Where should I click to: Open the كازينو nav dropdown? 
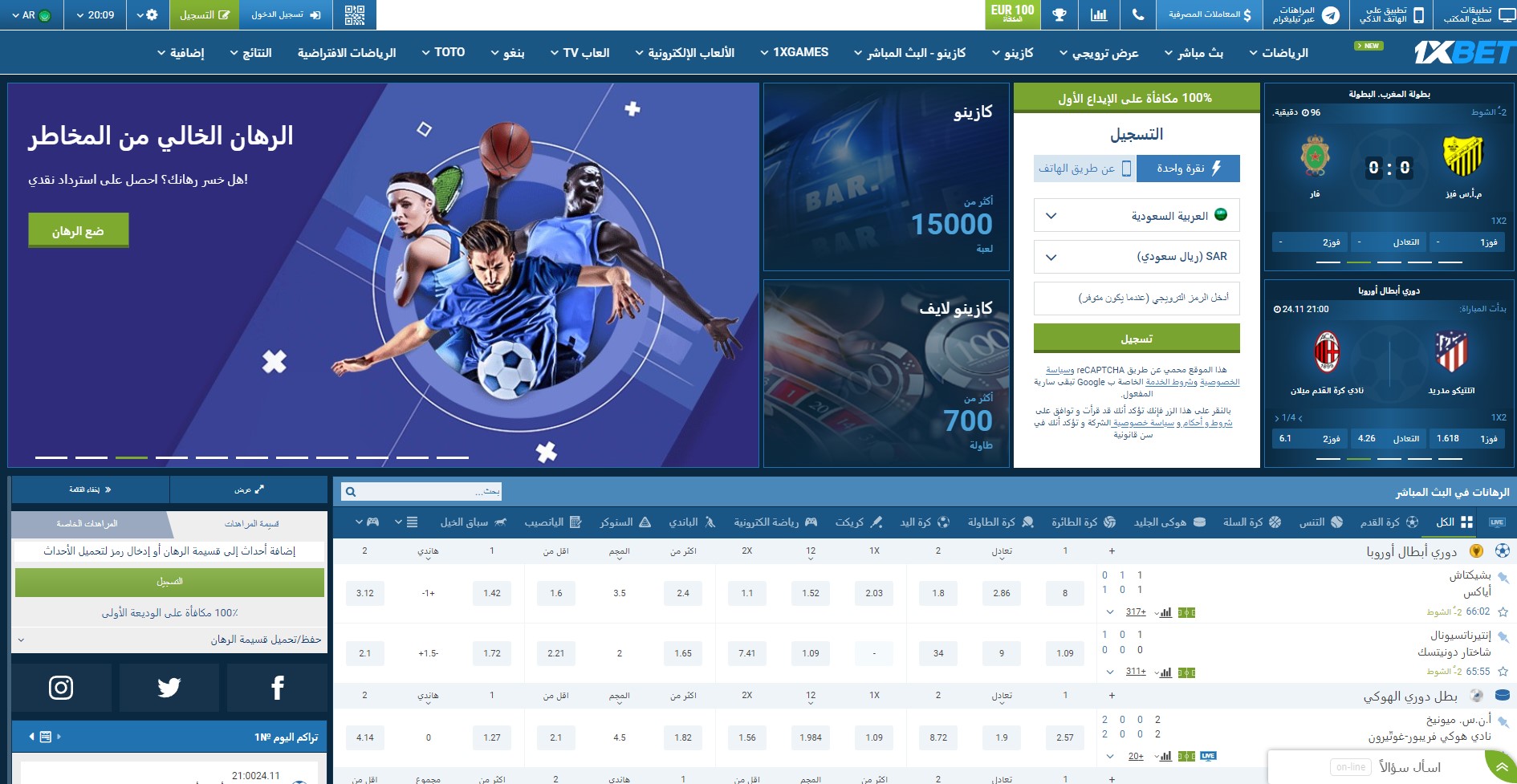(1011, 53)
